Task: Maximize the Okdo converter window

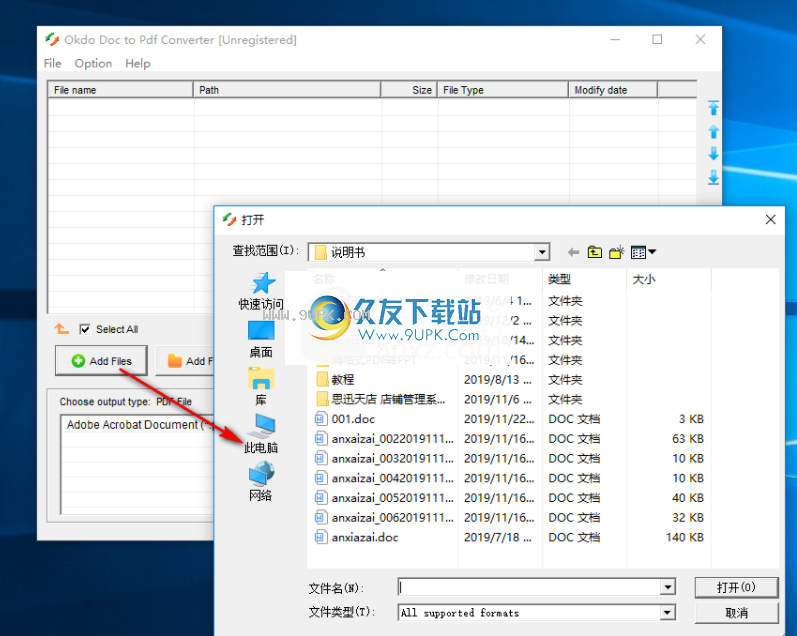Action: 657,39
